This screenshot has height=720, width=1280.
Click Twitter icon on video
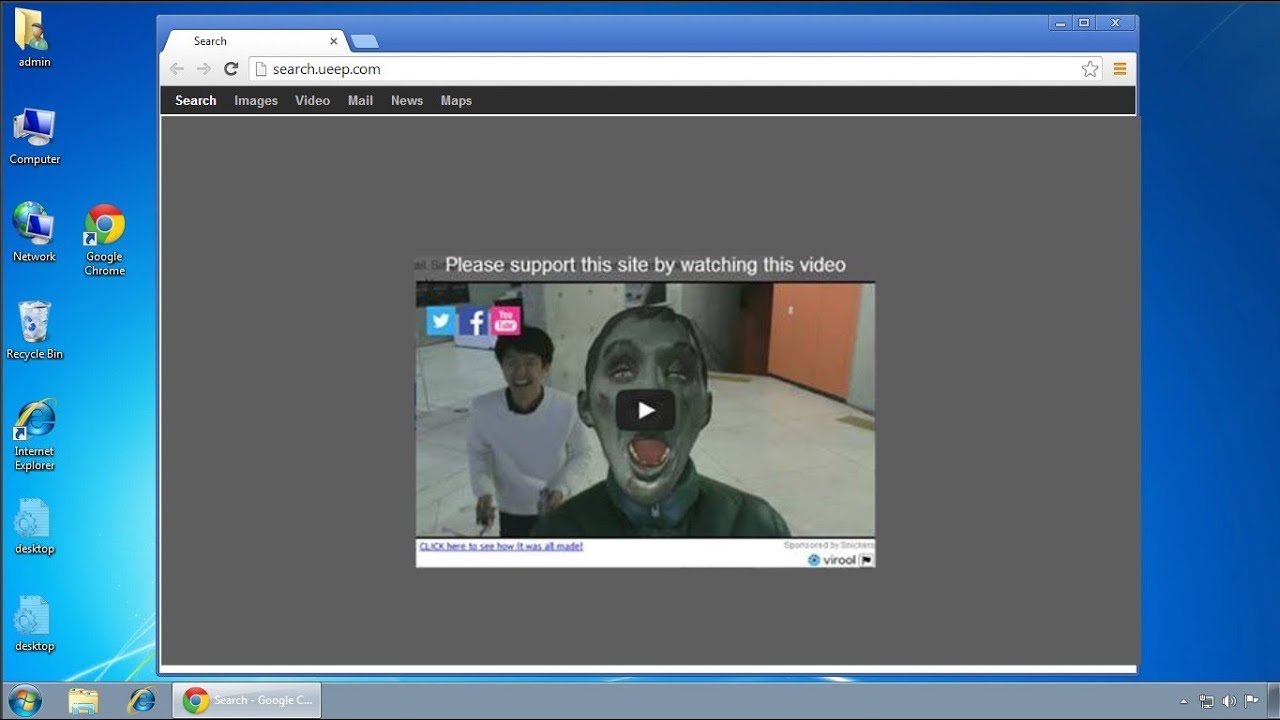[x=441, y=320]
